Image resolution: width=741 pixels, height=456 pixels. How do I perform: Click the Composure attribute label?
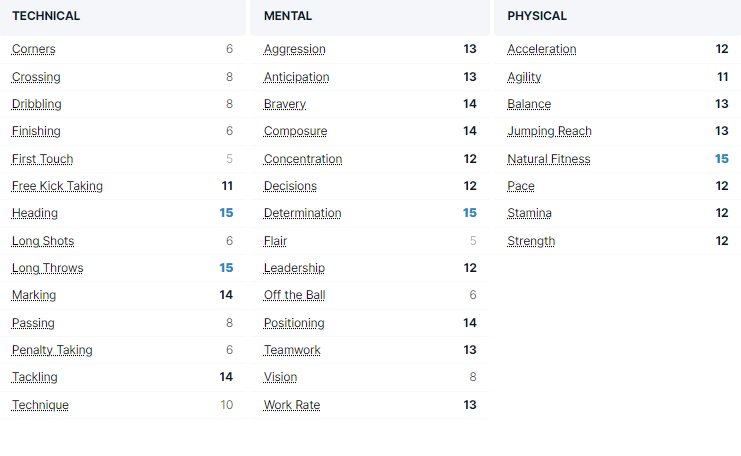(295, 131)
